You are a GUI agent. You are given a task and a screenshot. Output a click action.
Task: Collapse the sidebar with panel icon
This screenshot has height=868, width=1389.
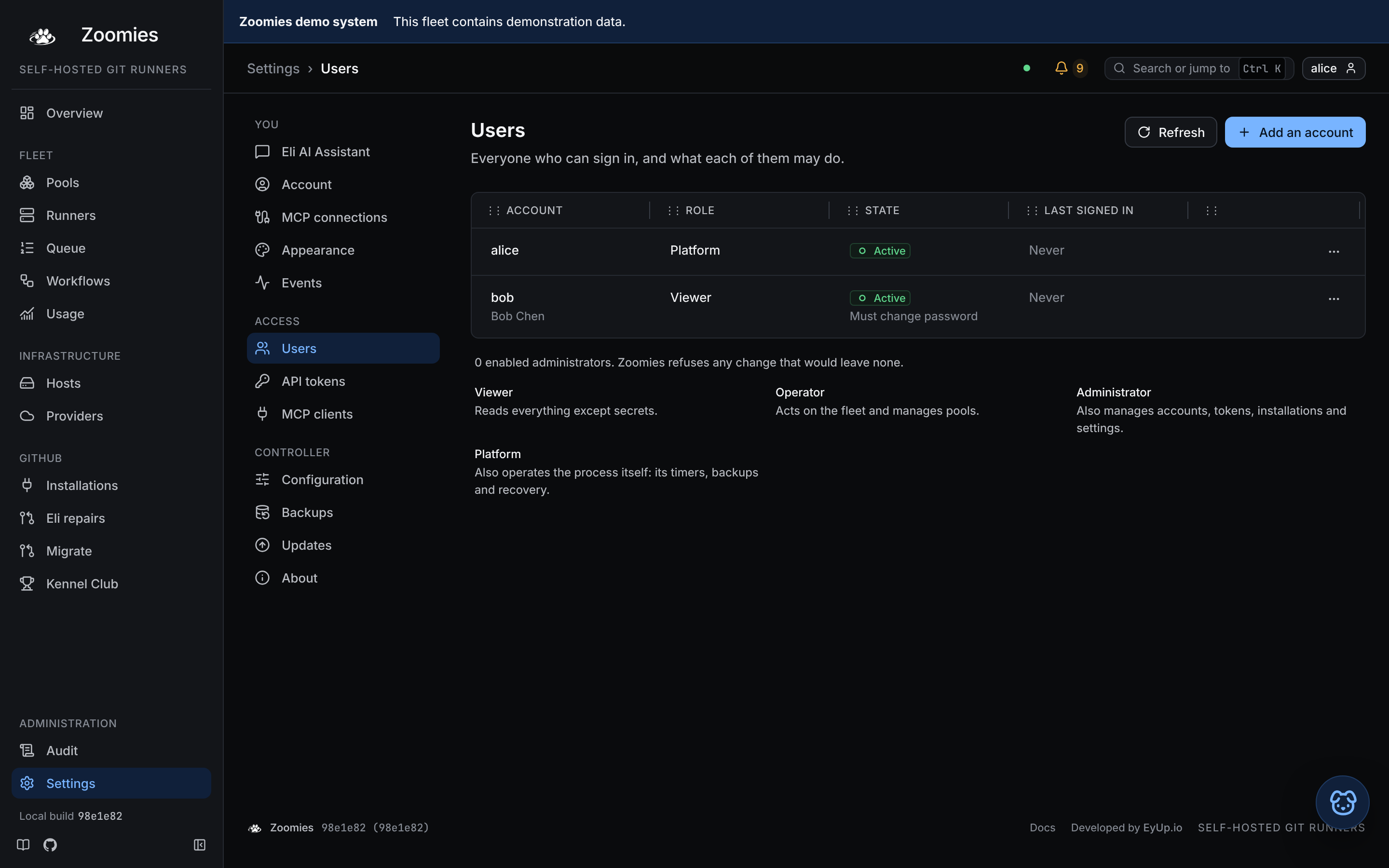(x=200, y=844)
